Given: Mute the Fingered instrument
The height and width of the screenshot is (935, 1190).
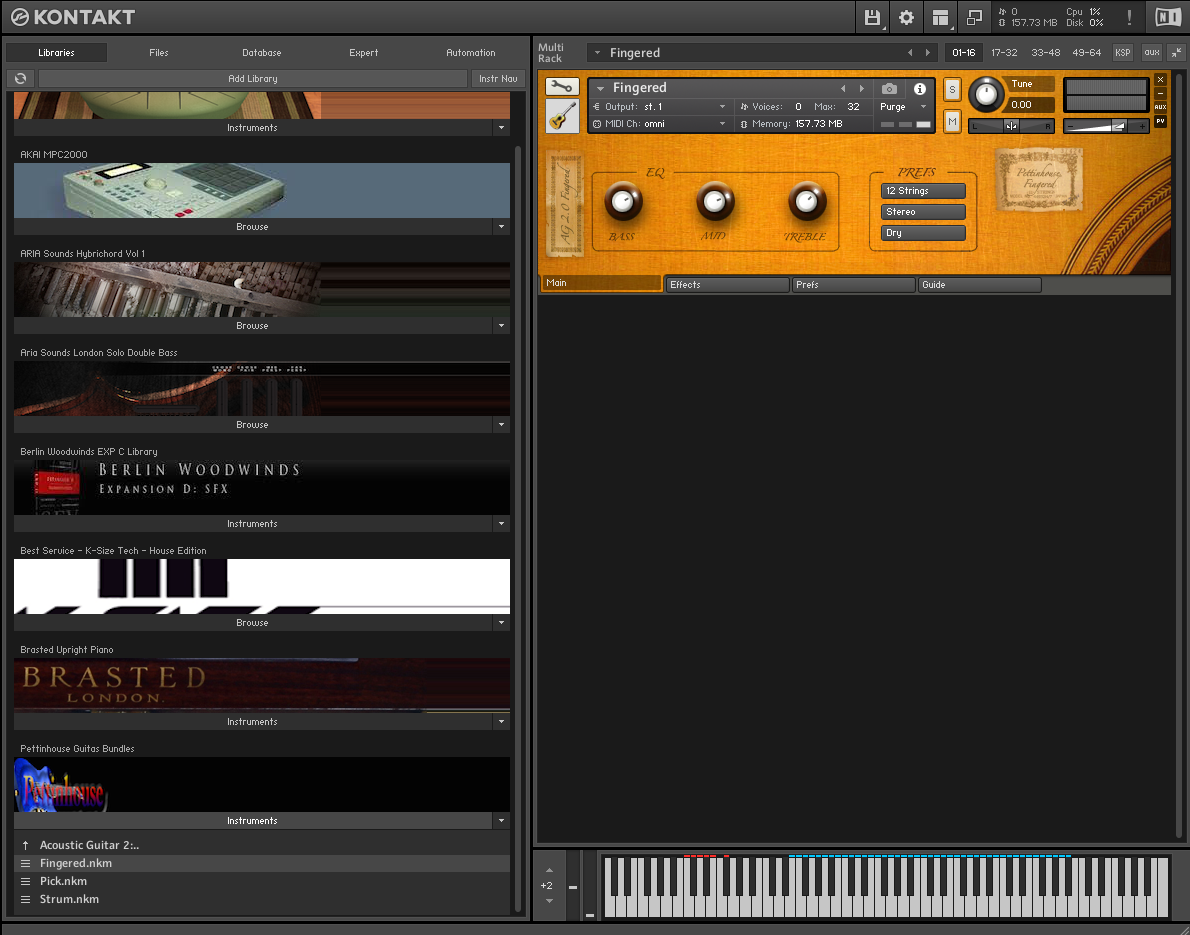Looking at the screenshot, I should pos(952,121).
